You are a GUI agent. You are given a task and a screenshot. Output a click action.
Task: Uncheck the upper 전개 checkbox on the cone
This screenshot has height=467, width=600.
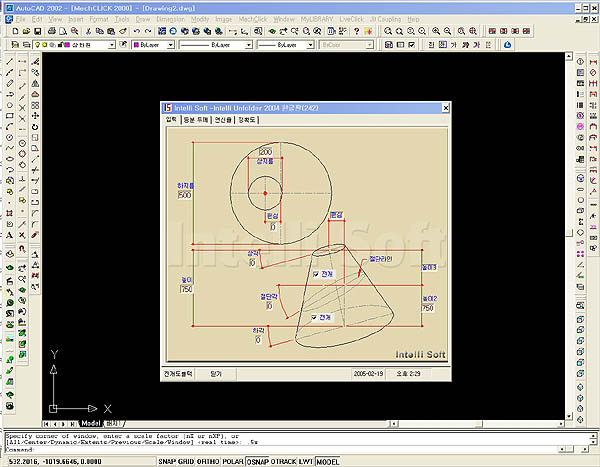pyautogui.click(x=316, y=274)
